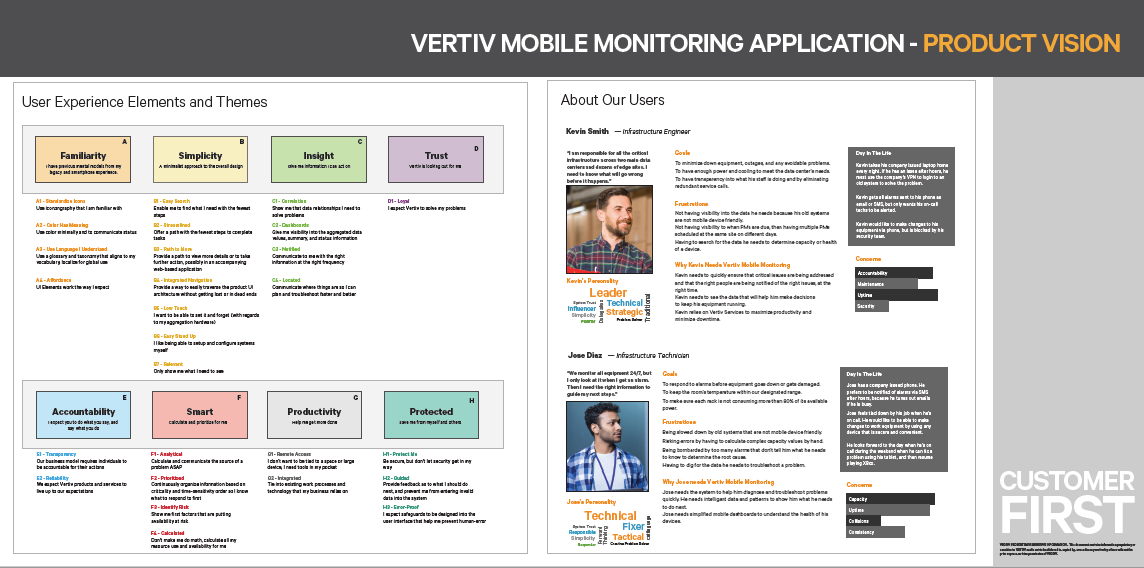The width and height of the screenshot is (1144, 568).
Task: Open the pink Smart theme card
Action: pos(200,415)
